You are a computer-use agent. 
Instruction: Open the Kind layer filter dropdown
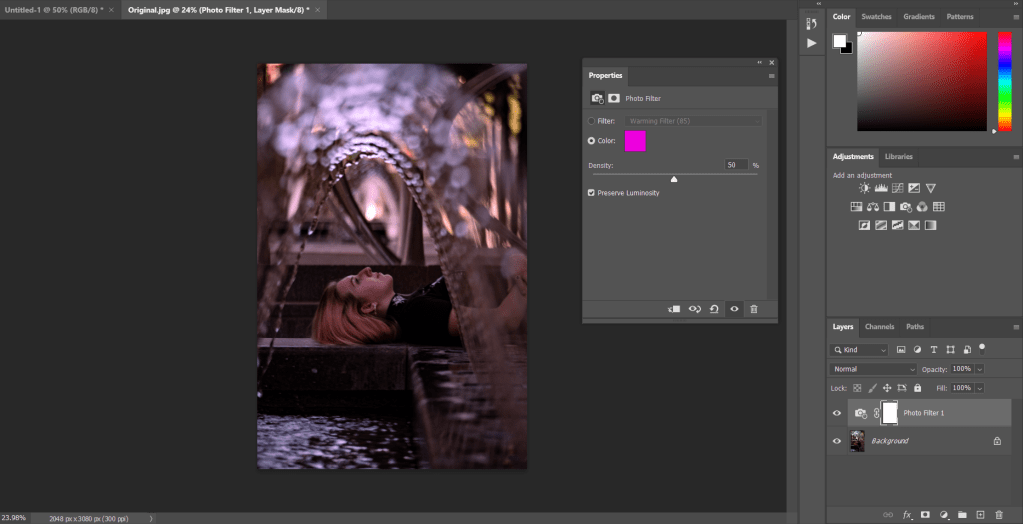859,350
